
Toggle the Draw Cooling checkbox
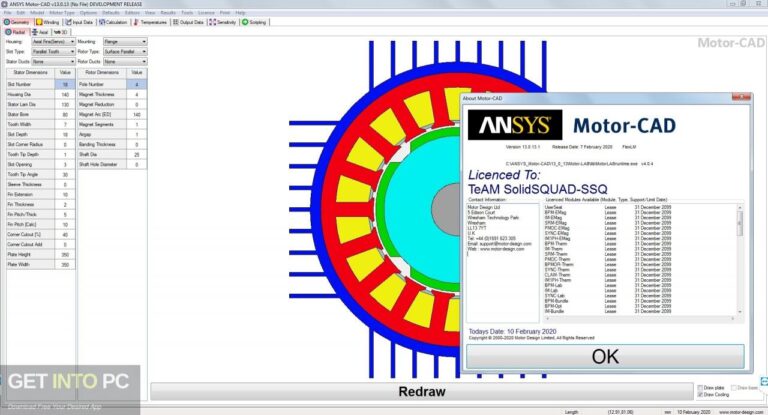tap(700, 394)
